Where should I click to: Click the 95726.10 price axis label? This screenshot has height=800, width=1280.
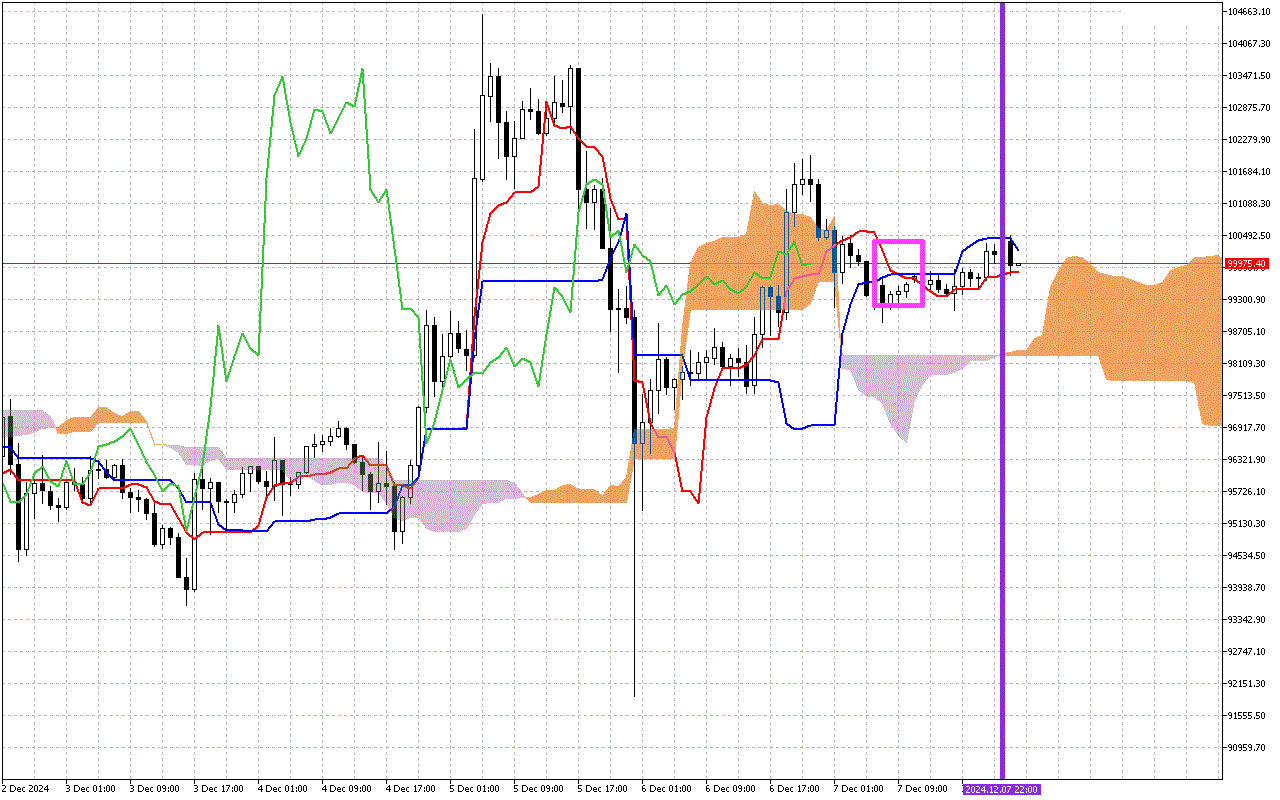1249,492
